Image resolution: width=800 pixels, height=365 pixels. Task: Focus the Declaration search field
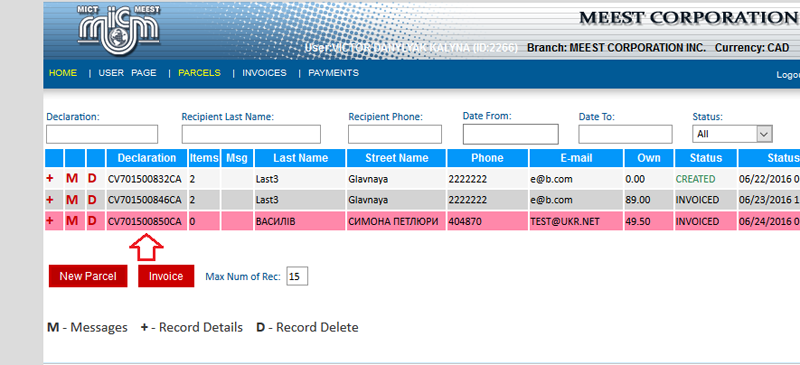pos(102,134)
